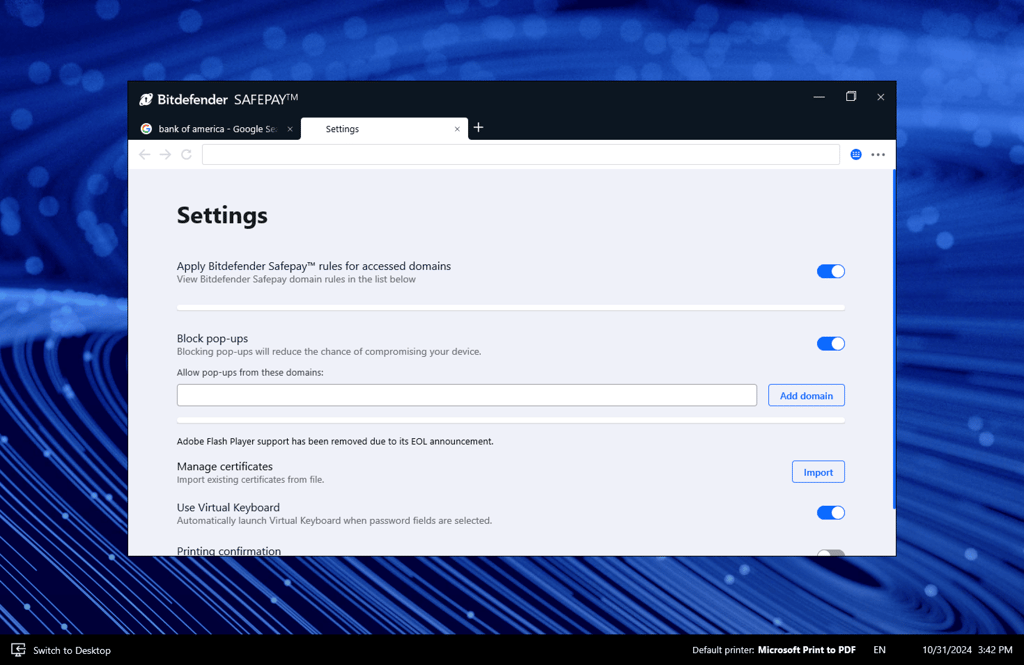The width and height of the screenshot is (1024, 665).
Task: Click Adobe Flash Player support removed notice
Action: coord(335,442)
